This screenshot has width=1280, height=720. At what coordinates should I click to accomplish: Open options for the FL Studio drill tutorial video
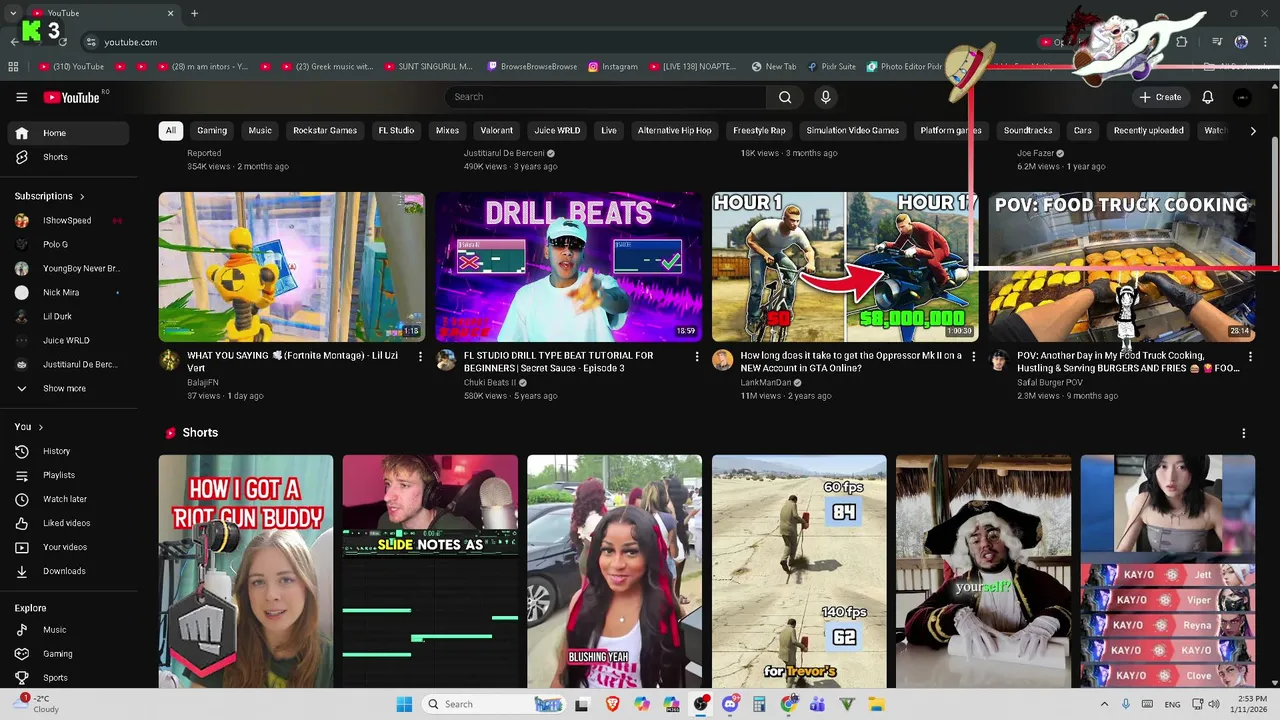point(697,356)
